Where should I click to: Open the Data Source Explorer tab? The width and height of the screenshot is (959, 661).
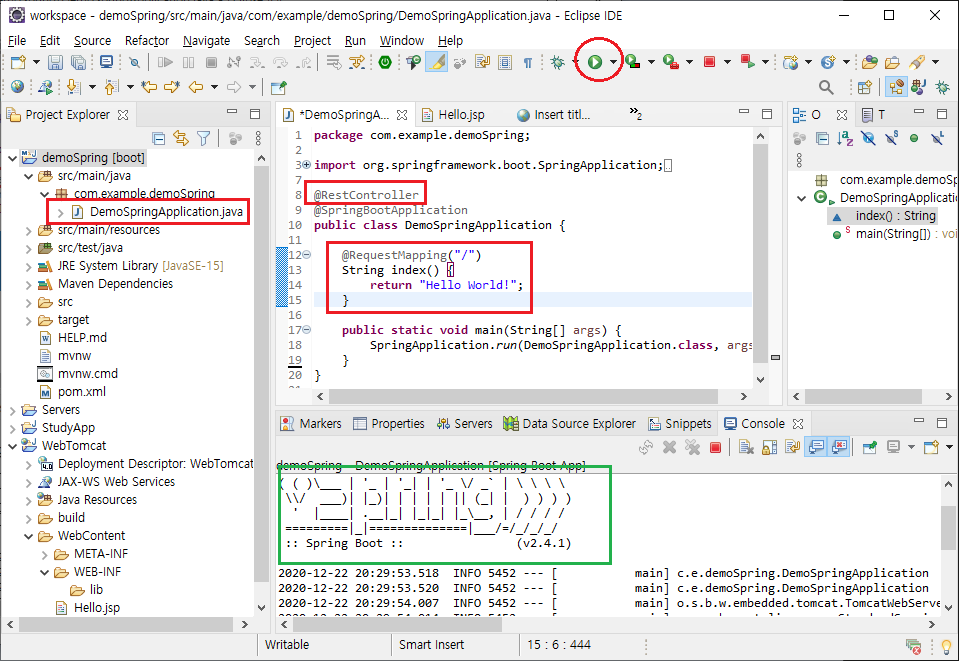pyautogui.click(x=578, y=424)
